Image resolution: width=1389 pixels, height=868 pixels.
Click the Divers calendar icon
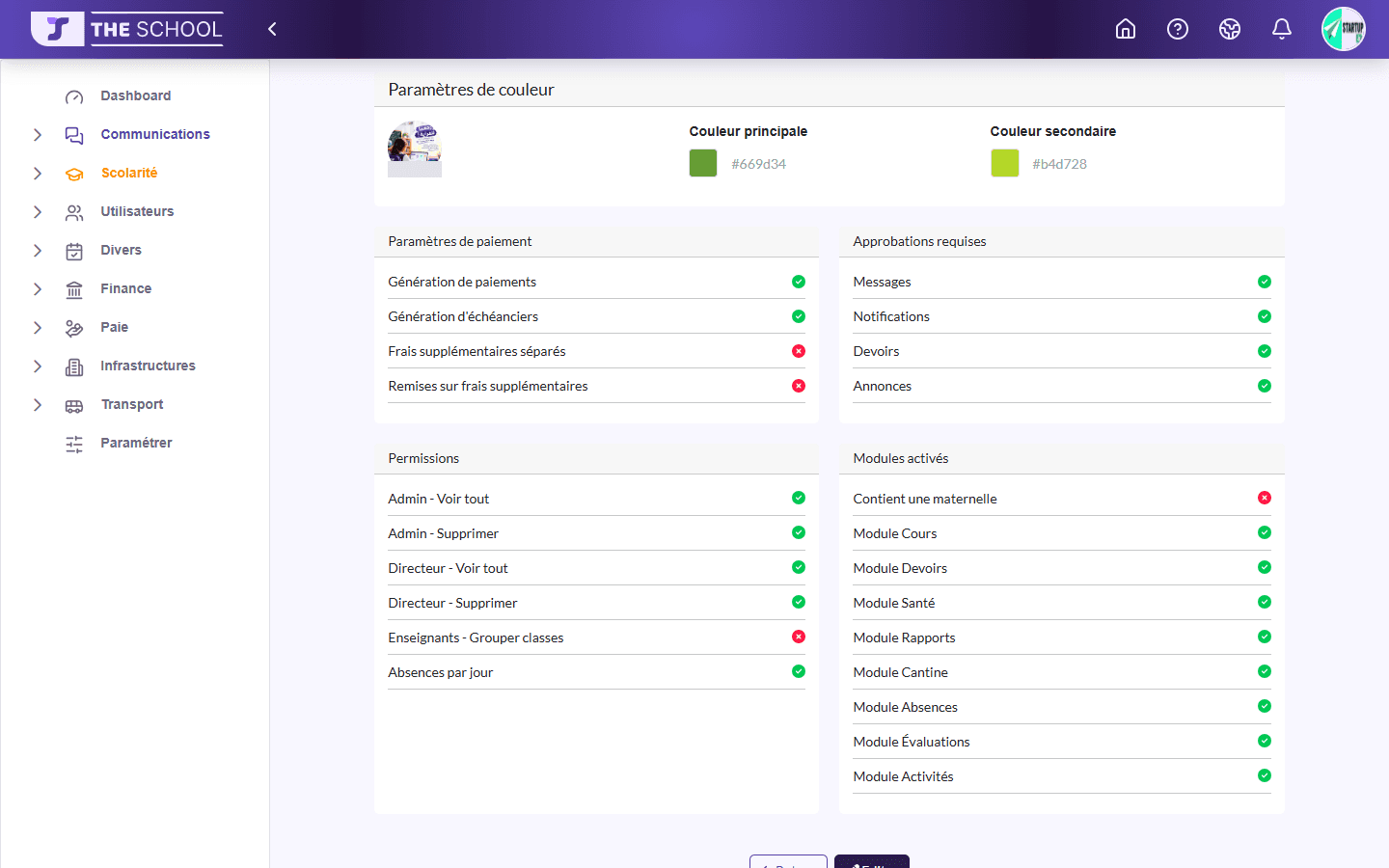tap(74, 251)
